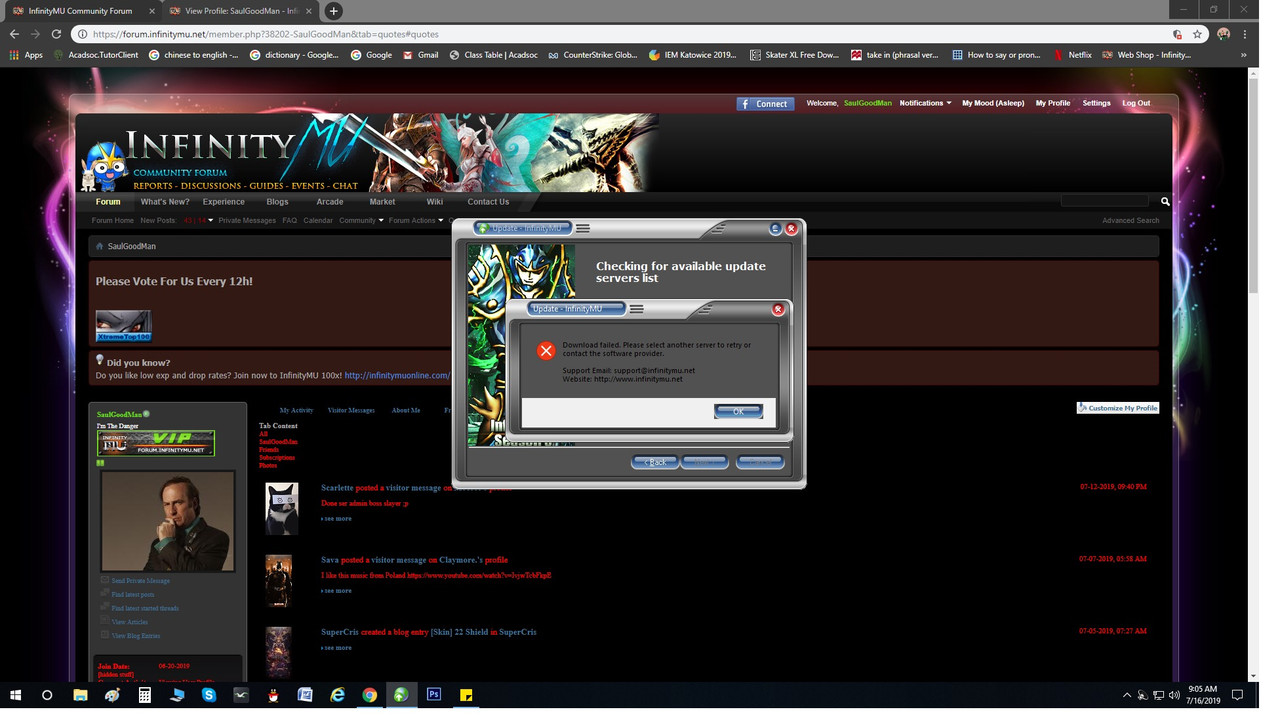Go to My Profile in forum header

coord(1052,103)
